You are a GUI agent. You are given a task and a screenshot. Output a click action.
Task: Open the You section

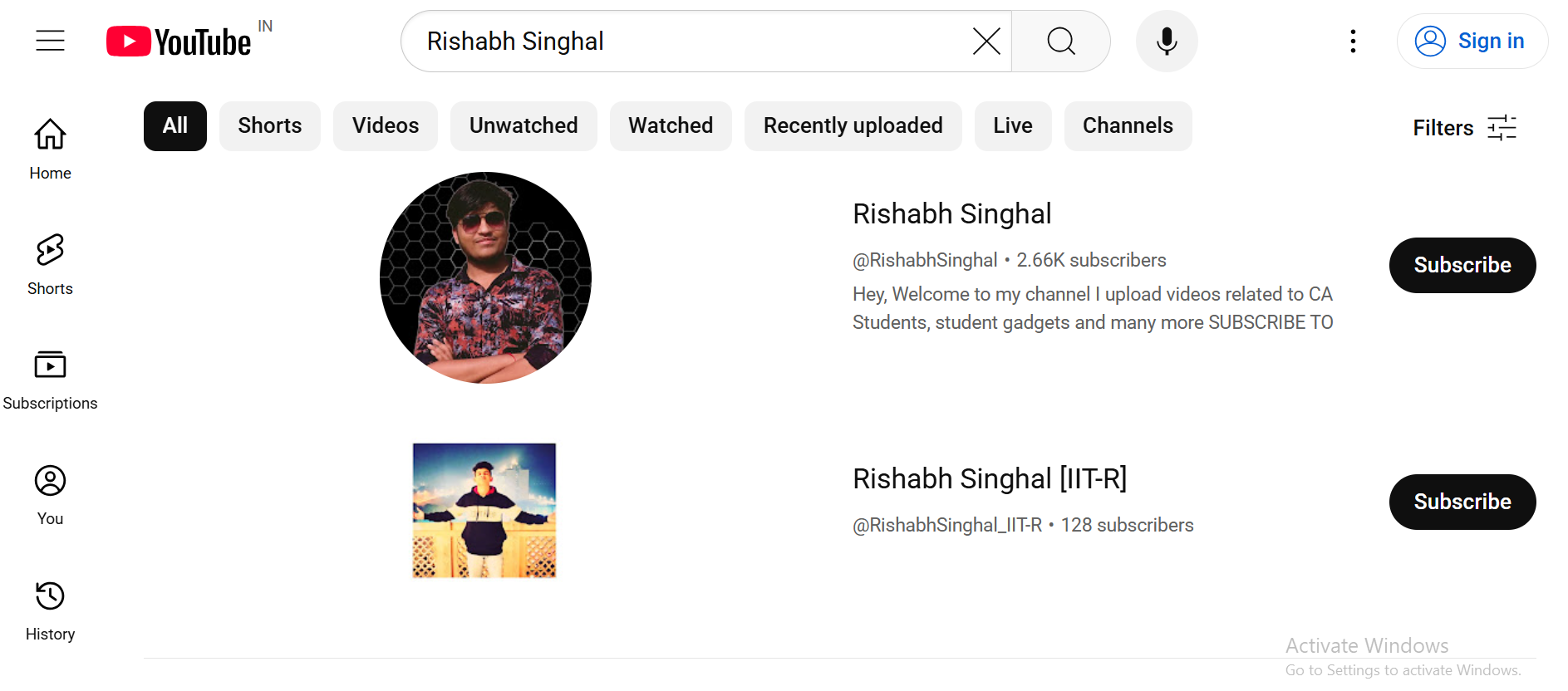50,495
